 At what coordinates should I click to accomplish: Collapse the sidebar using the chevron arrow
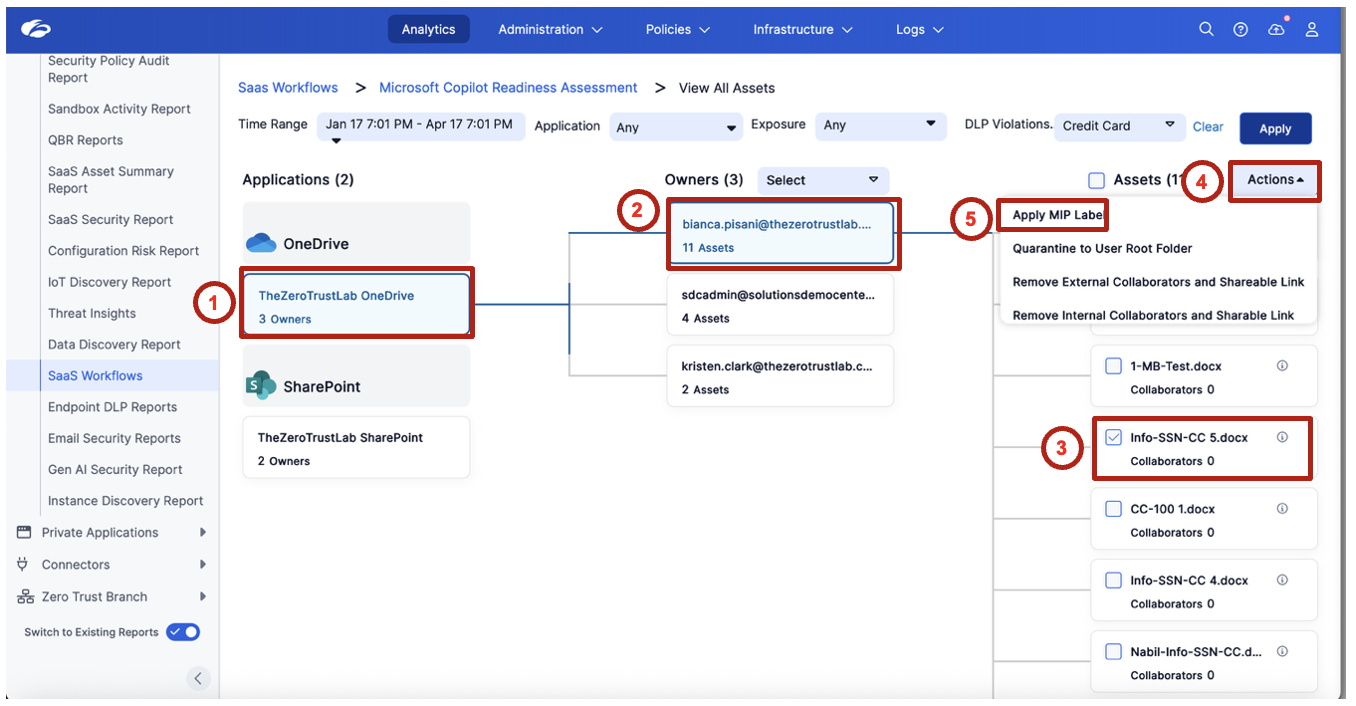pos(198,678)
